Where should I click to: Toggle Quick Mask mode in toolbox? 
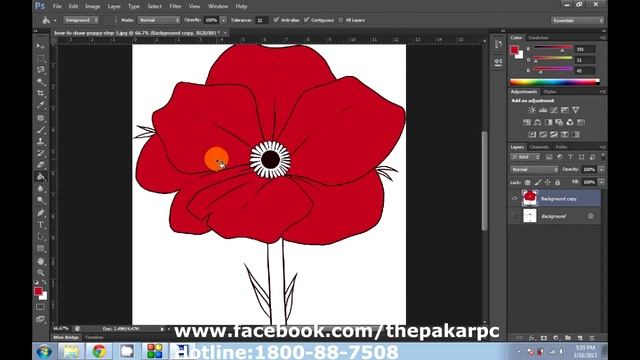(x=40, y=307)
